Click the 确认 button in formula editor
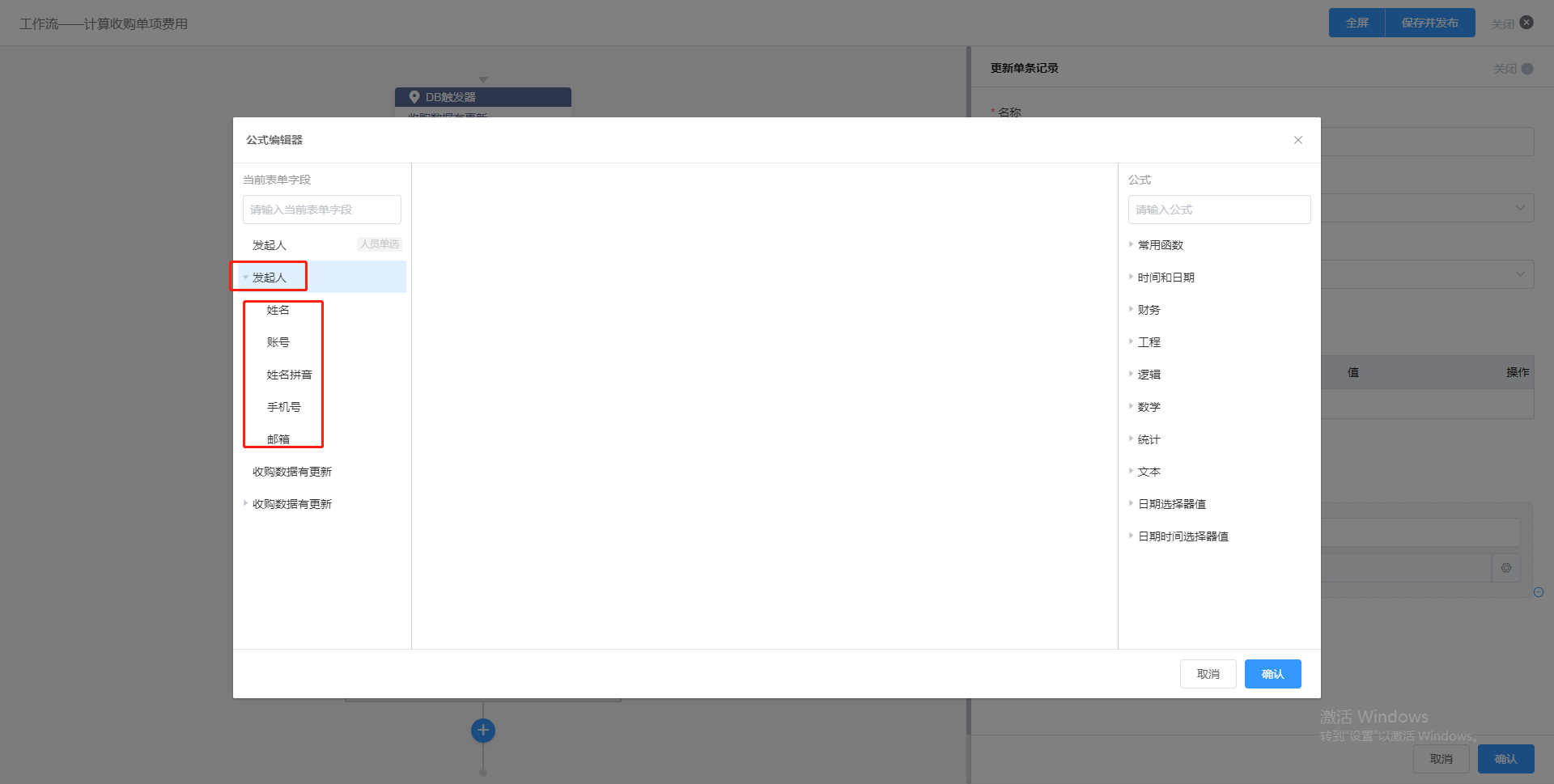 point(1272,674)
